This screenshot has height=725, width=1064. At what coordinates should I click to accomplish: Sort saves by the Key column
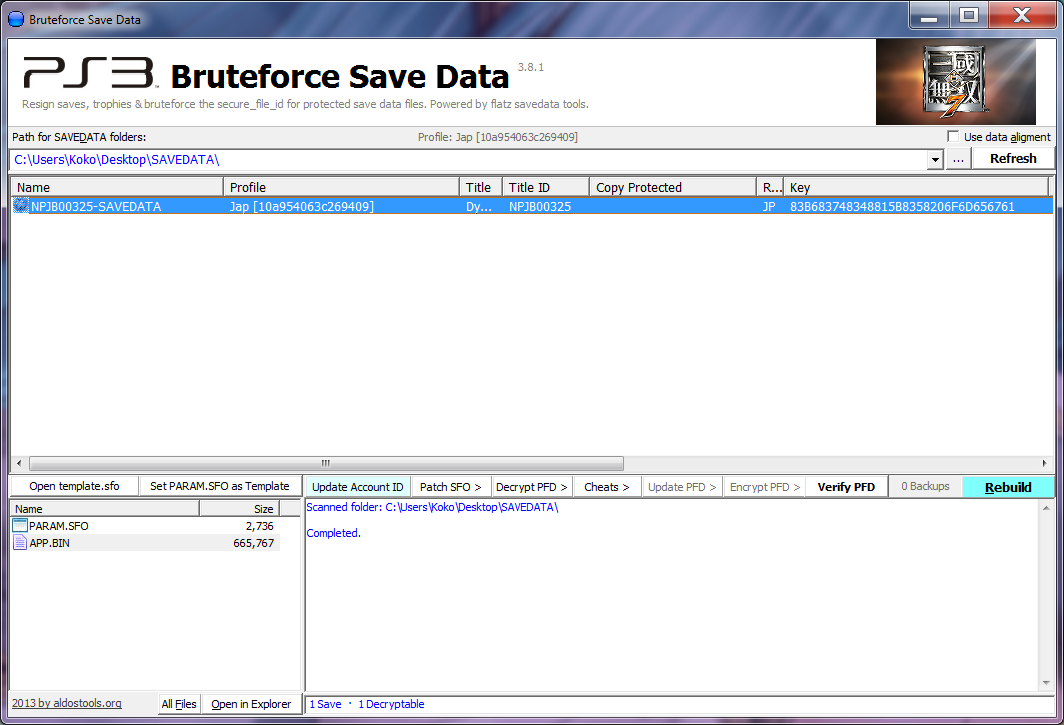(916, 187)
